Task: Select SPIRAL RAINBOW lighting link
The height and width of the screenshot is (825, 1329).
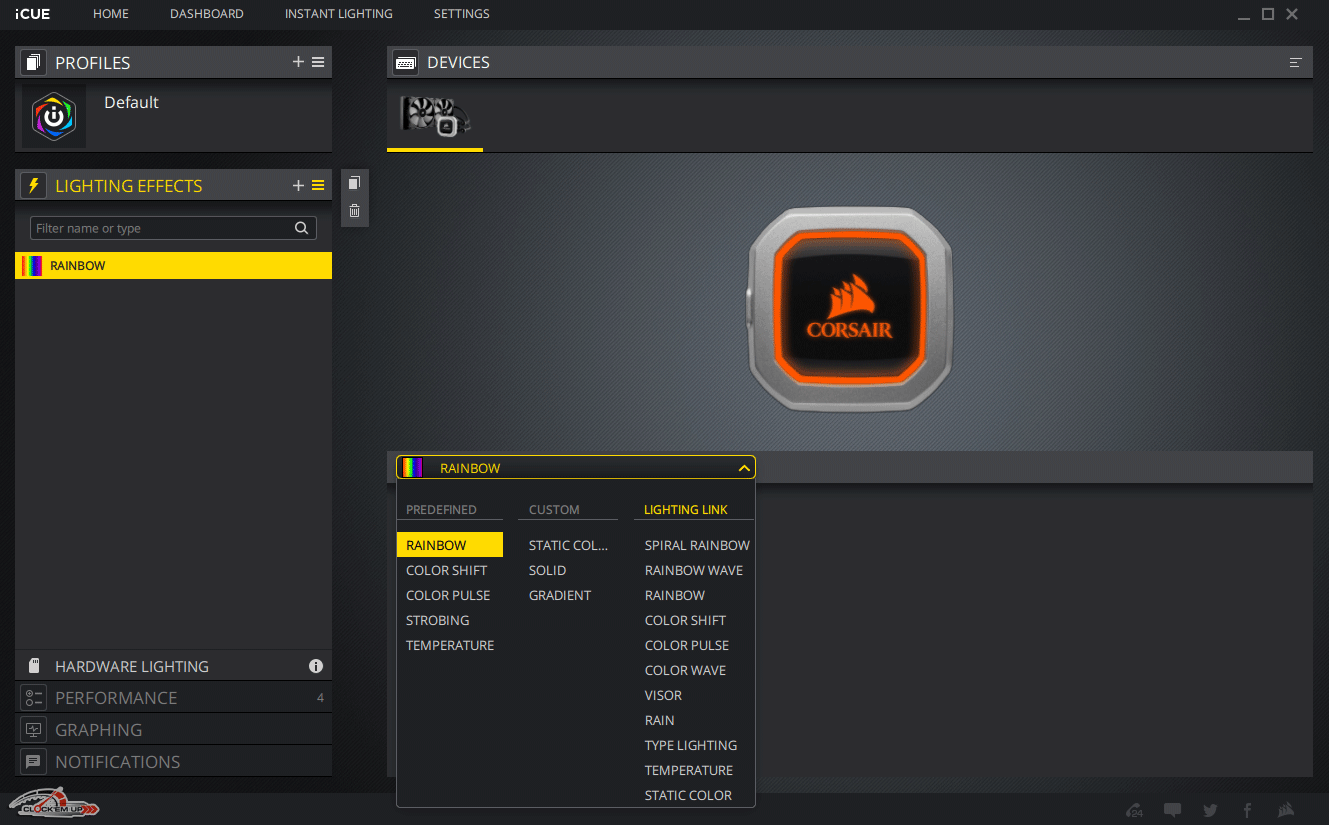Action: [697, 545]
